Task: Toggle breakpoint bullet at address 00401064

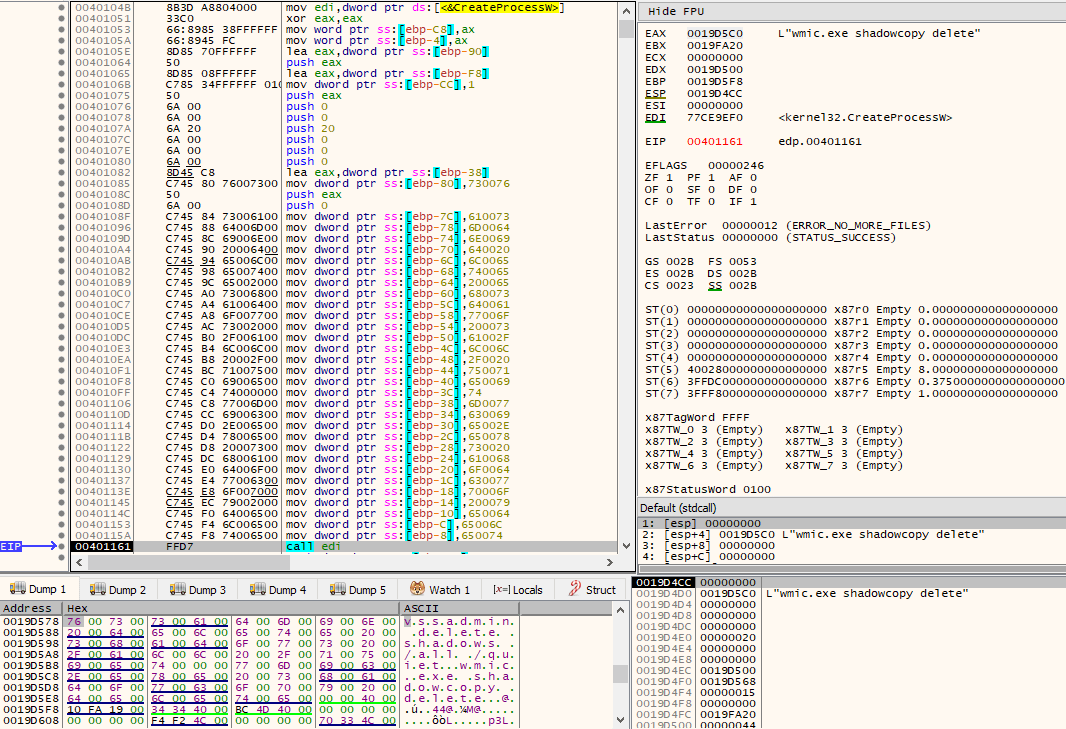Action: pyautogui.click(x=62, y=63)
